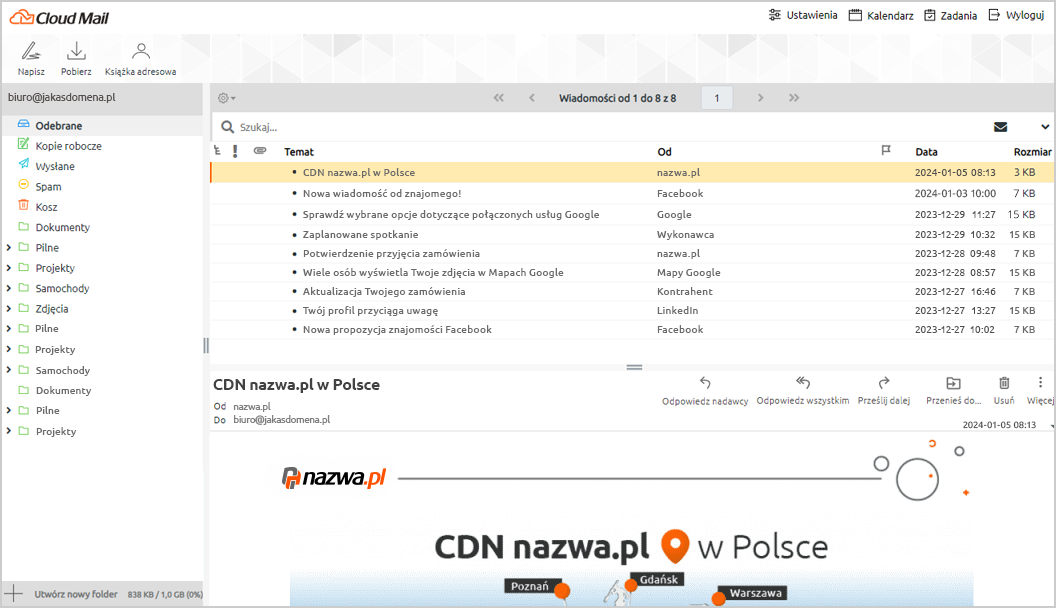1056x608 pixels.
Task: Open the LinkedIn 'Twój profil przyciąga uwagę' message
Action: [632, 310]
